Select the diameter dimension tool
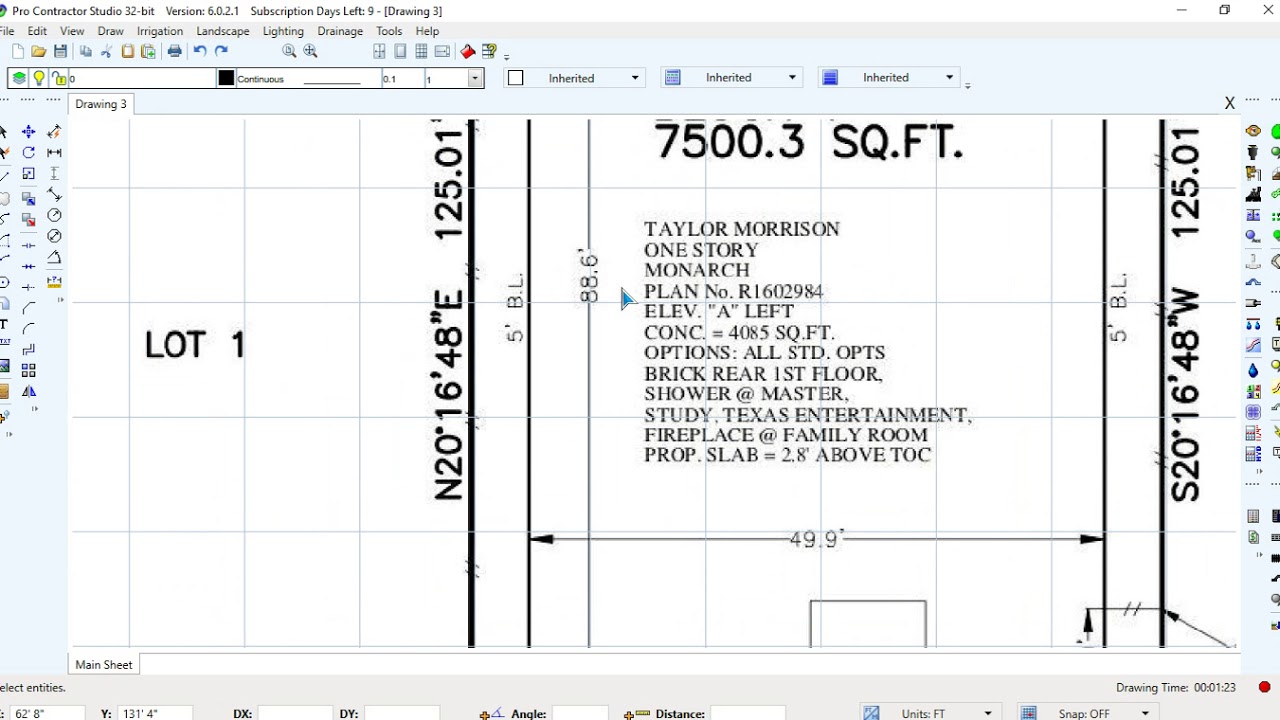 pos(54,236)
